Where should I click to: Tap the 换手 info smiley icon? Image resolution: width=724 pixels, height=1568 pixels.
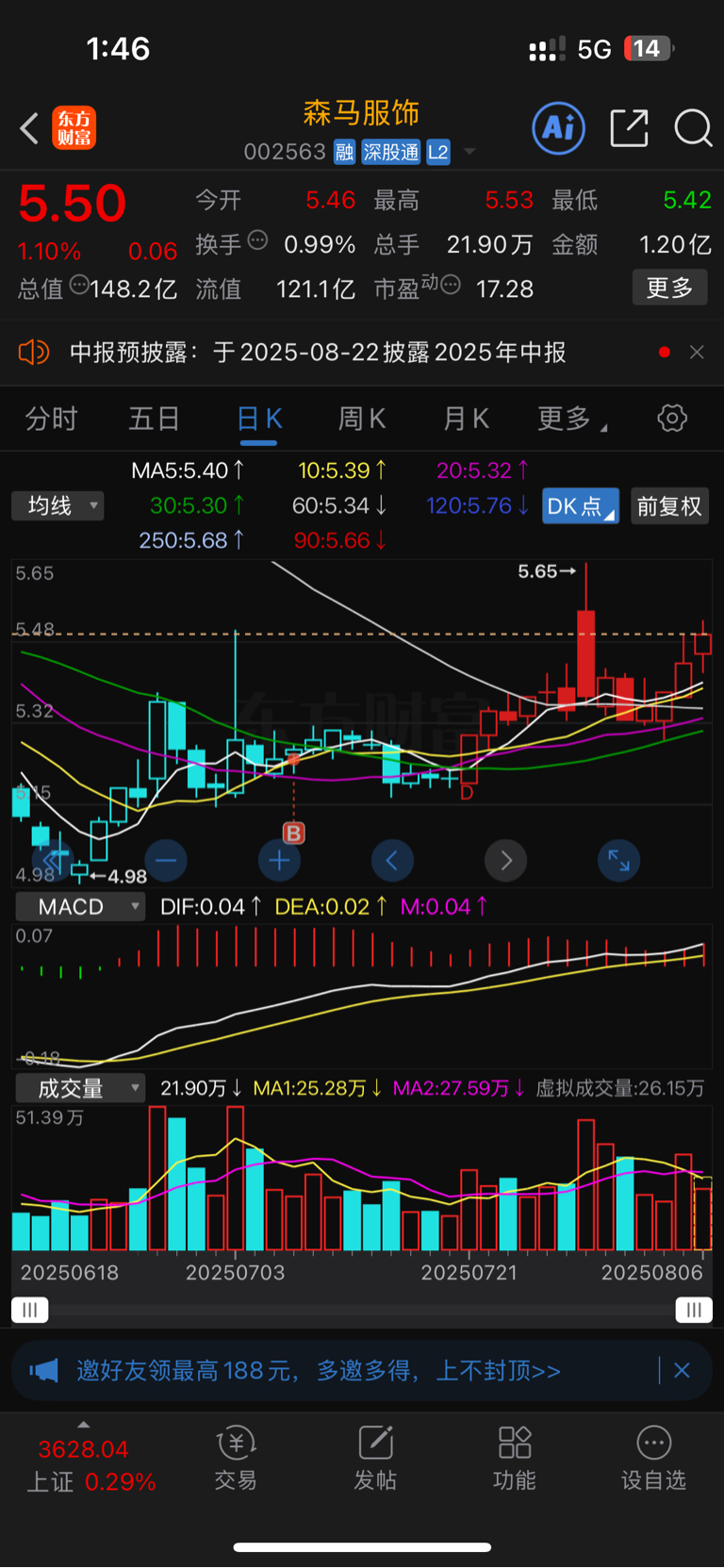tap(257, 240)
